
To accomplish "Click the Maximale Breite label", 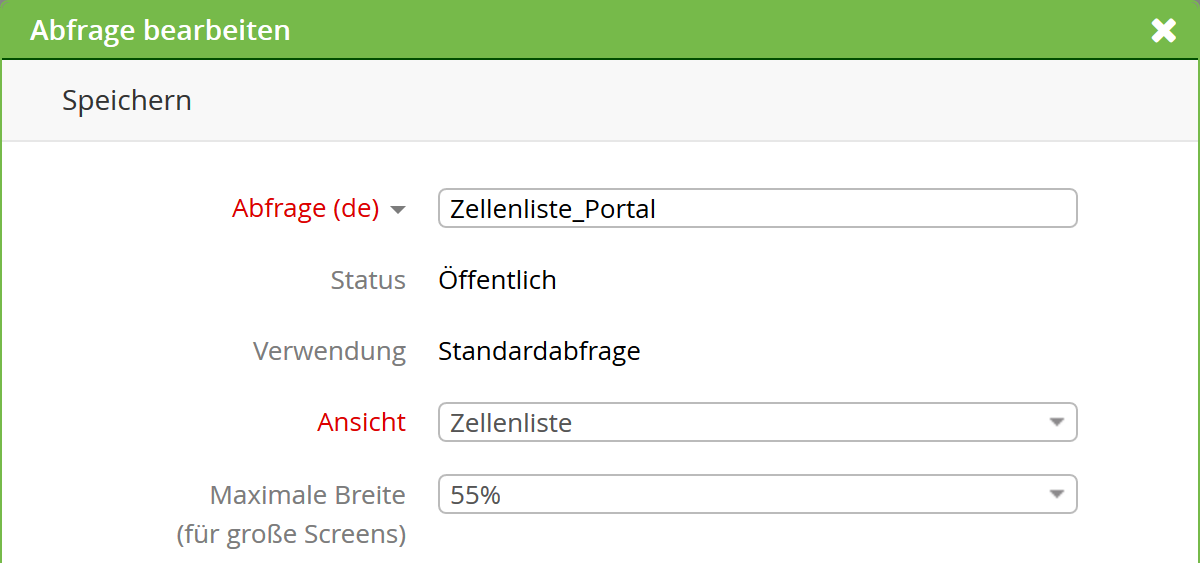I will point(307,494).
